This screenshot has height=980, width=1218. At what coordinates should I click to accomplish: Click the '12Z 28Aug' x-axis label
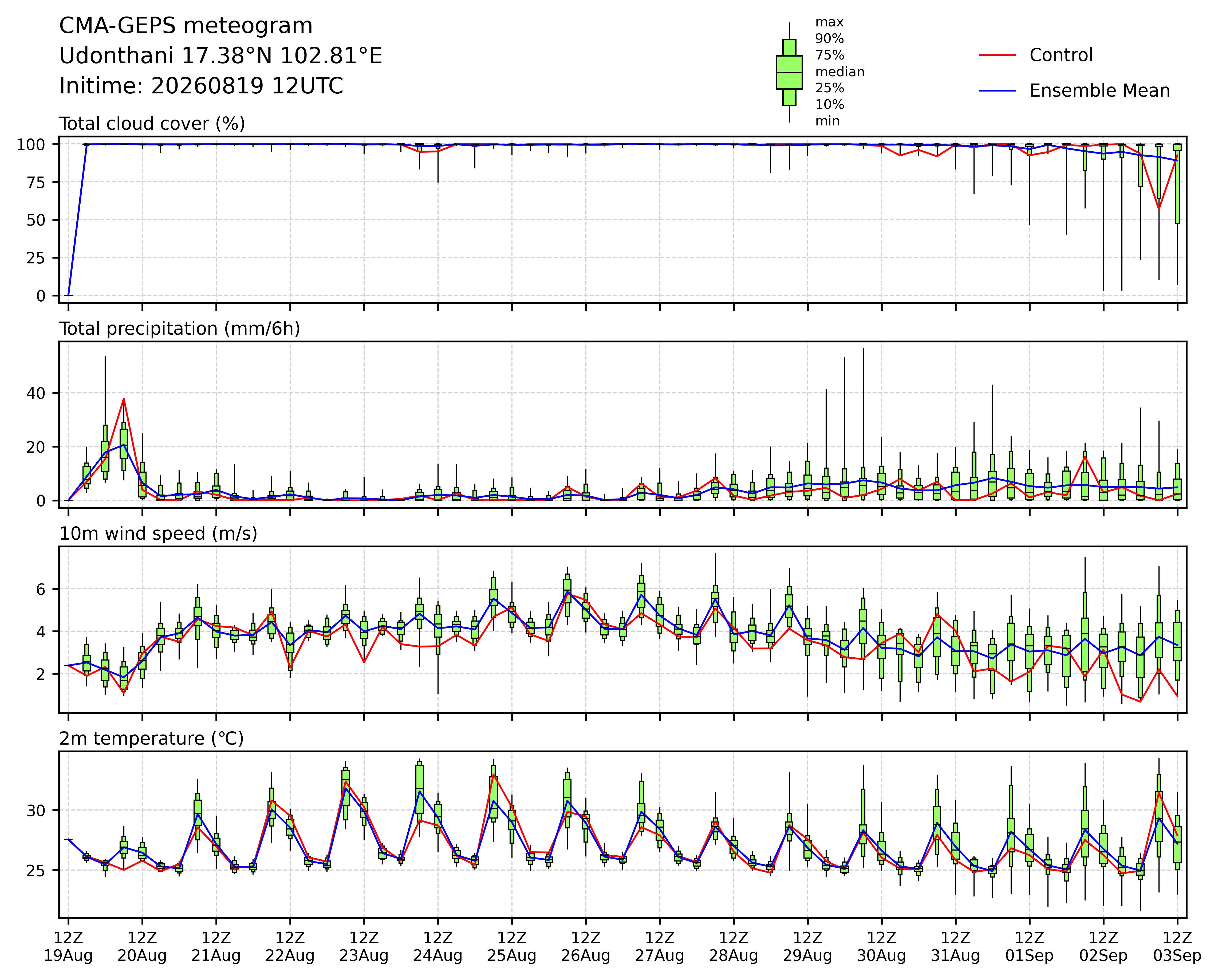pyautogui.click(x=734, y=947)
